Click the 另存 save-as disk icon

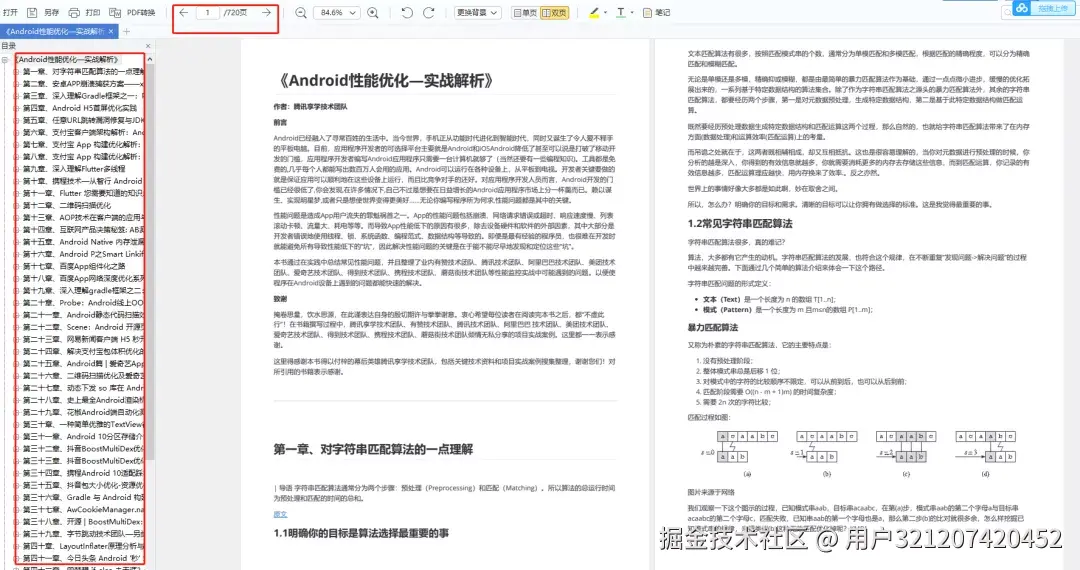(32, 12)
